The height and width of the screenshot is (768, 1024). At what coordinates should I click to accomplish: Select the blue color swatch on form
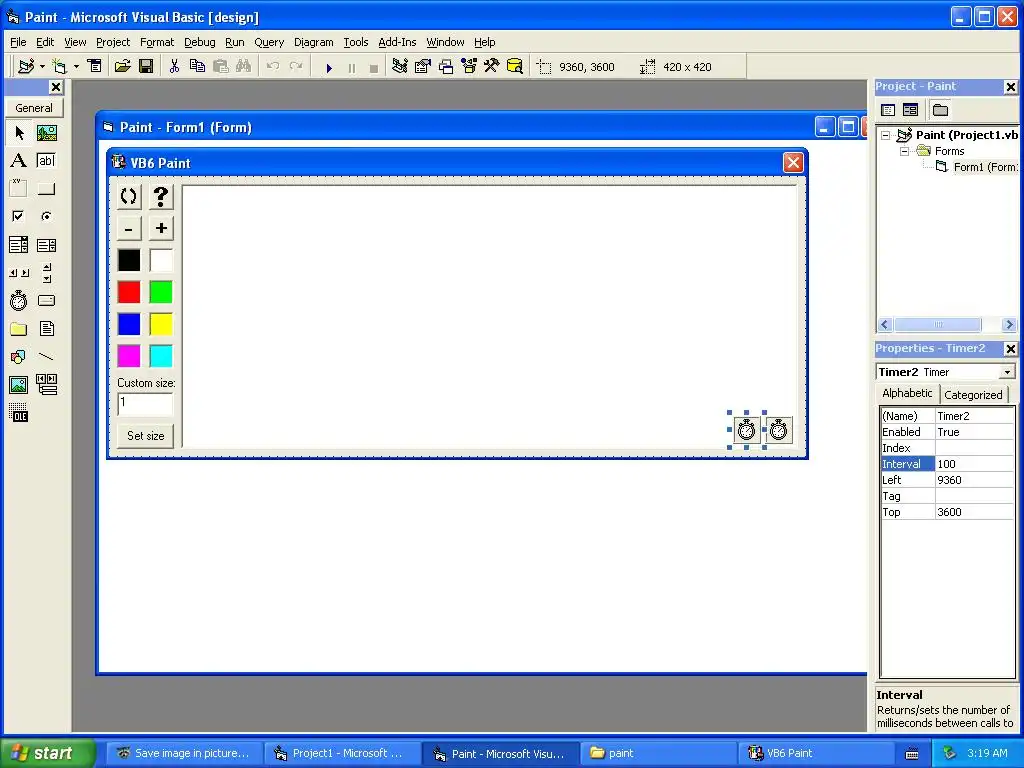pos(129,324)
